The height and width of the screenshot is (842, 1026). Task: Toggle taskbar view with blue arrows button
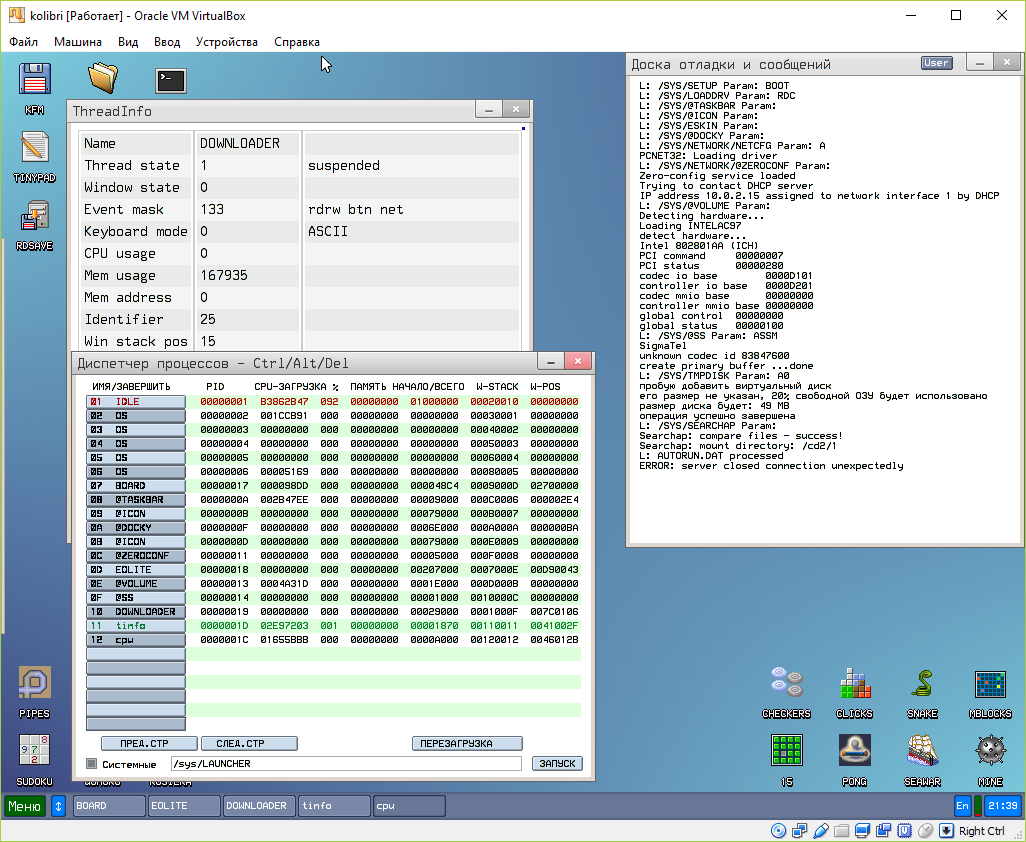tap(58, 806)
